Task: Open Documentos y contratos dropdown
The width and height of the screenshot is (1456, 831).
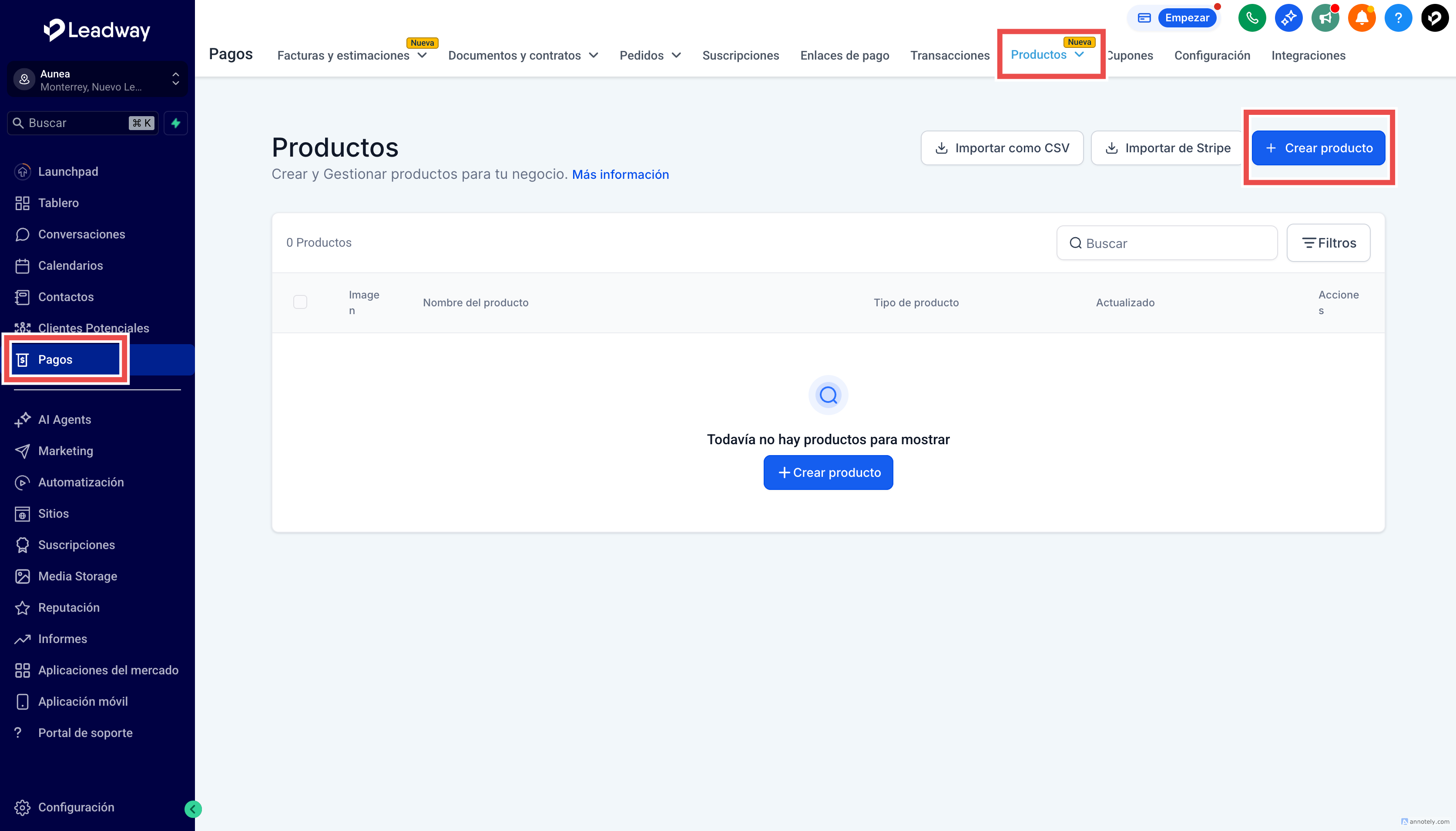Action: pos(523,55)
